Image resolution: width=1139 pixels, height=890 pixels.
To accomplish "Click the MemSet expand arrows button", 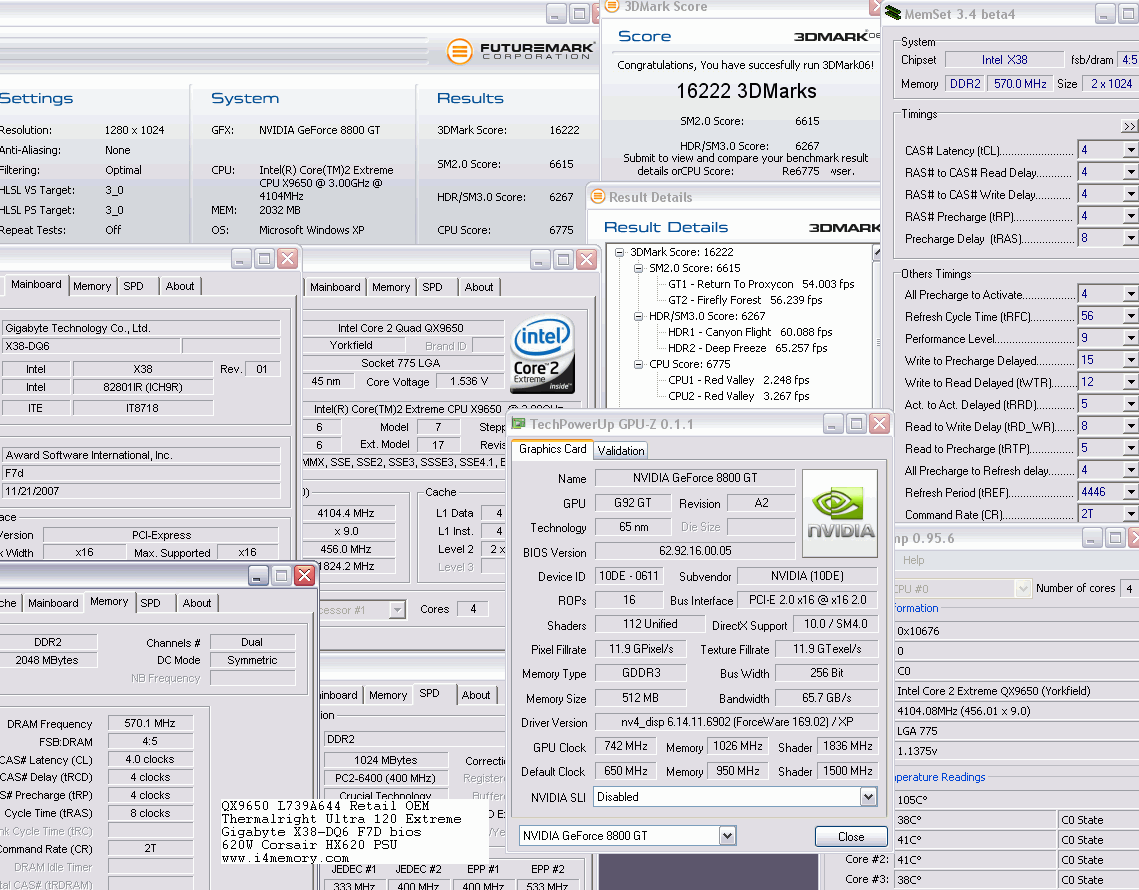I will 1130,126.
